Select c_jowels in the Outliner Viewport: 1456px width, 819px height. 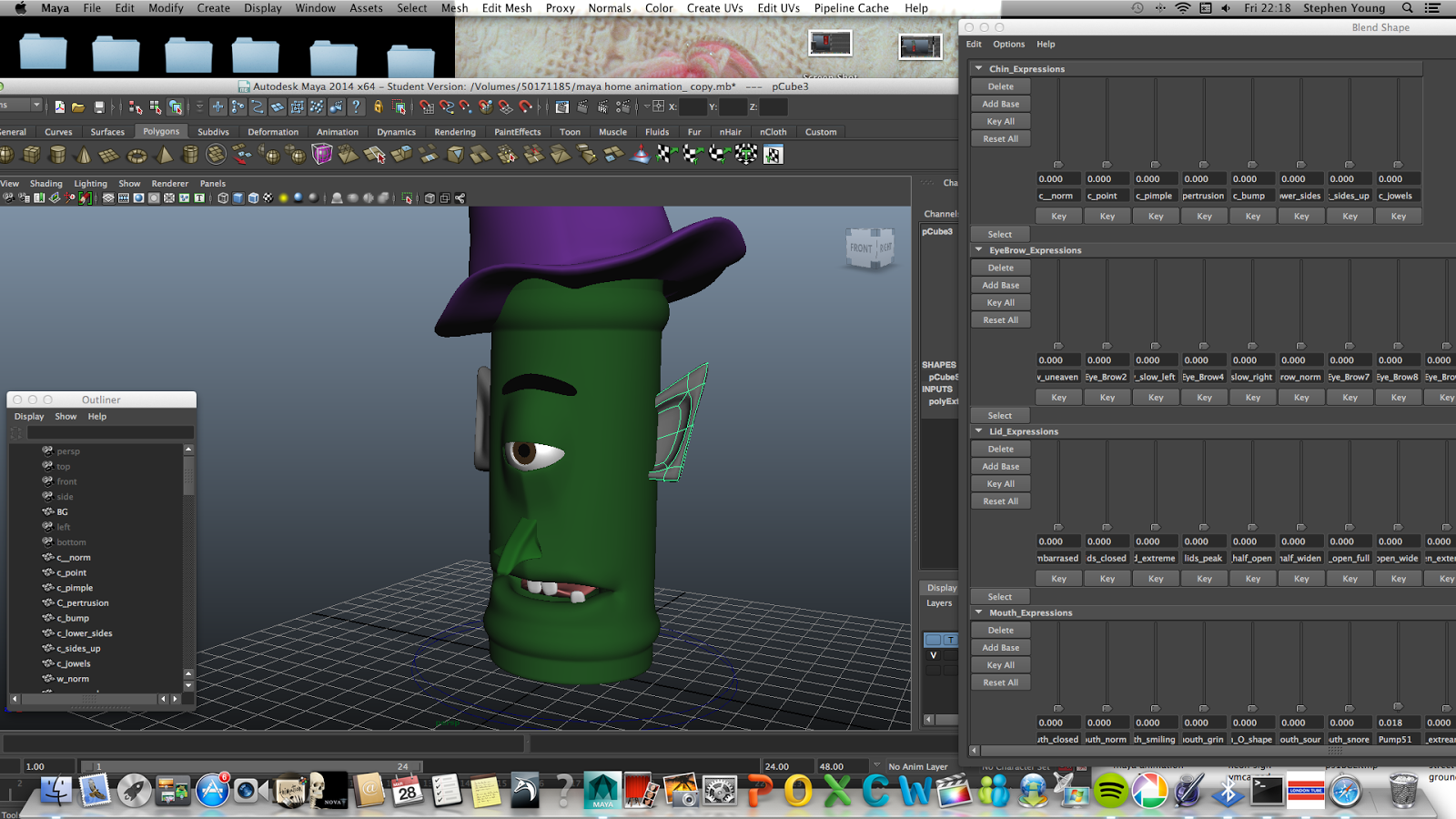[x=74, y=663]
